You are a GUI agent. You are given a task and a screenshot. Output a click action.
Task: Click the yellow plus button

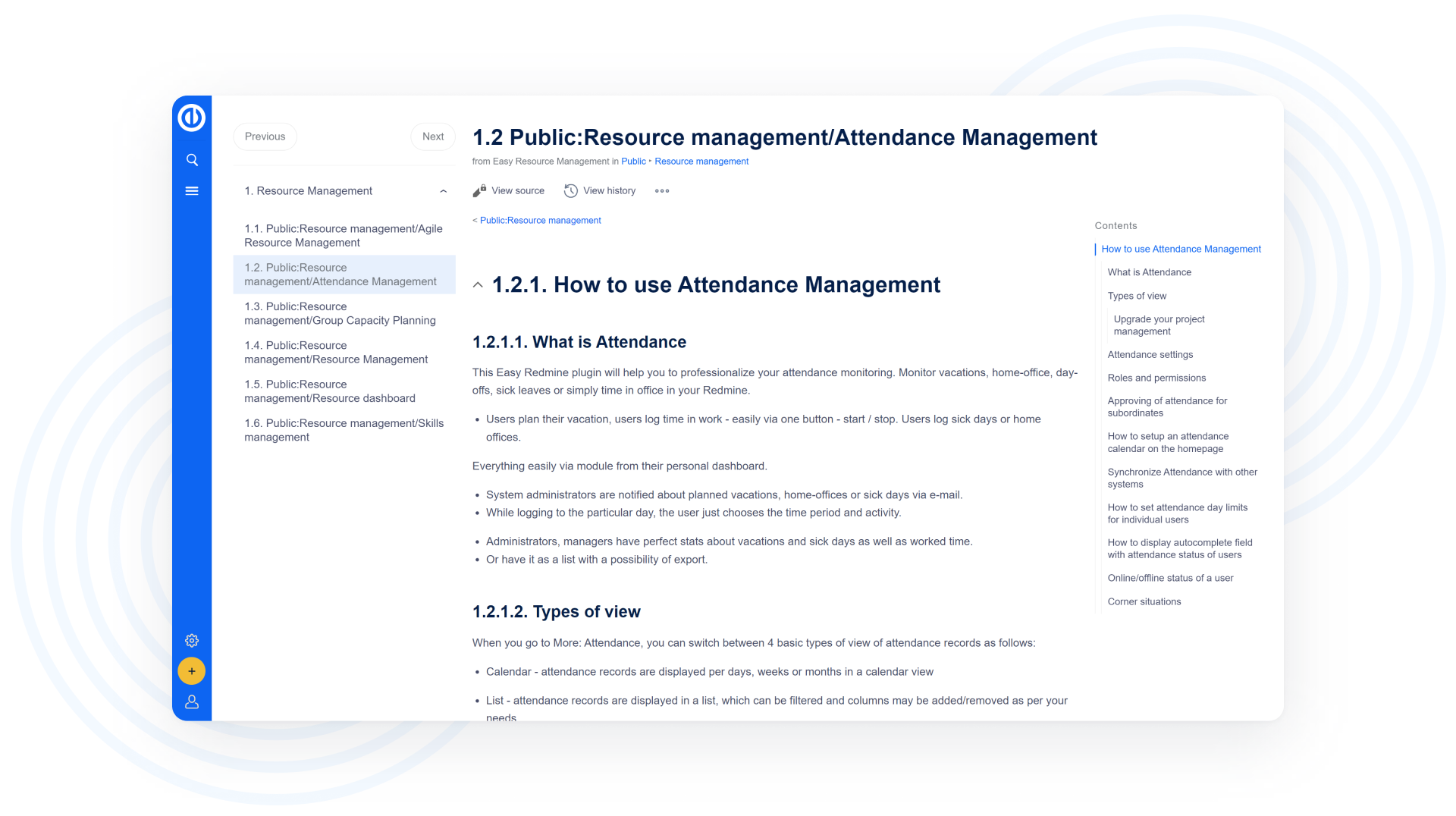tap(192, 671)
